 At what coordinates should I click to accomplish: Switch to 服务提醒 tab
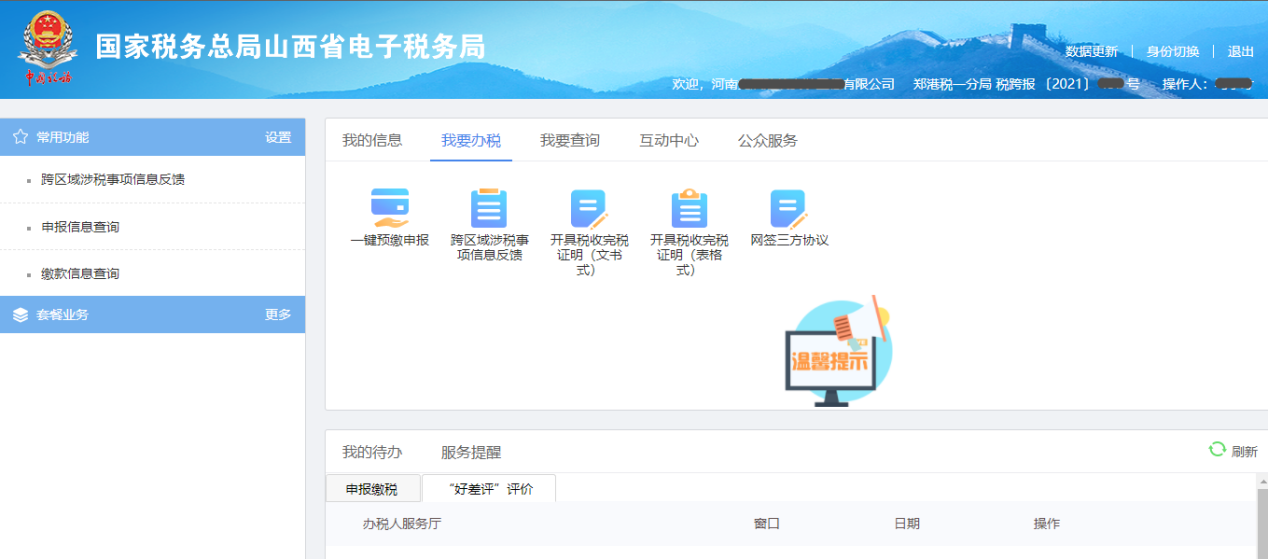tap(471, 452)
